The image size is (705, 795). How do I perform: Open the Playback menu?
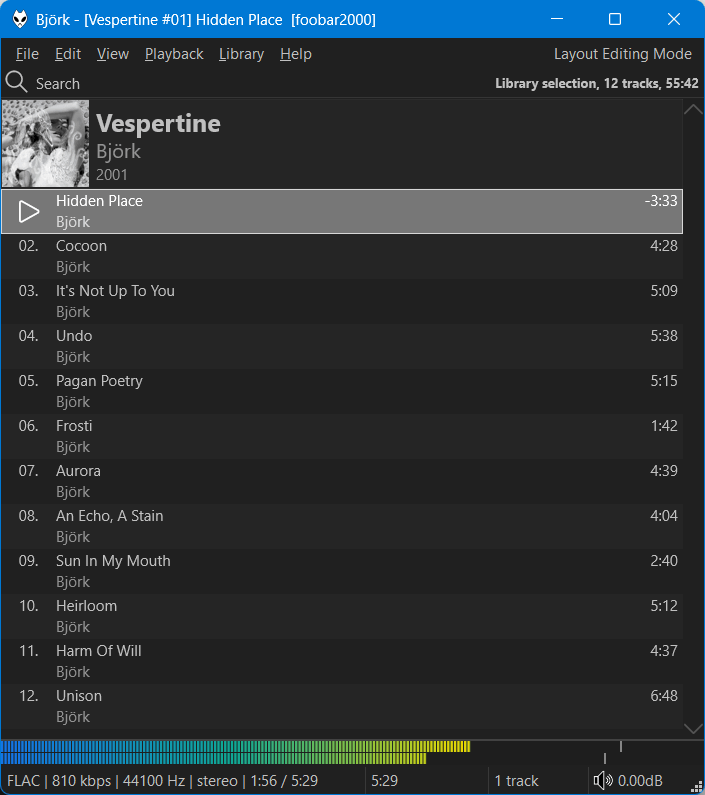(174, 54)
